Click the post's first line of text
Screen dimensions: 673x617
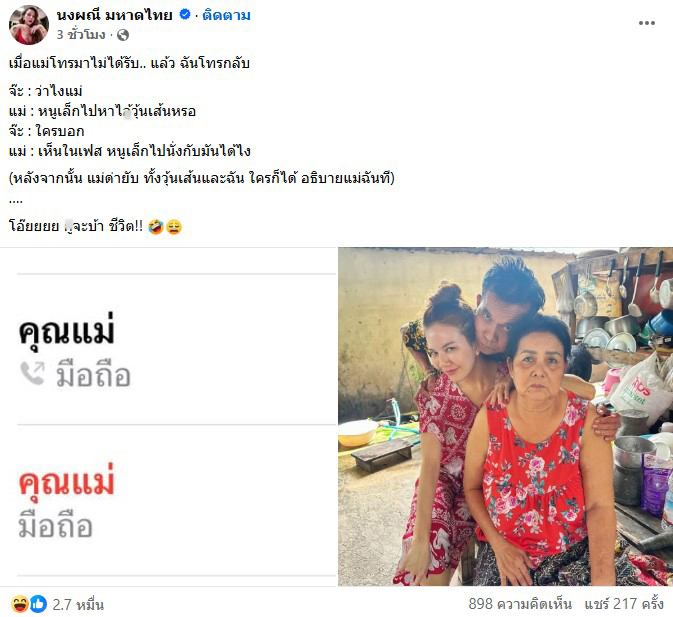[x=129, y=63]
